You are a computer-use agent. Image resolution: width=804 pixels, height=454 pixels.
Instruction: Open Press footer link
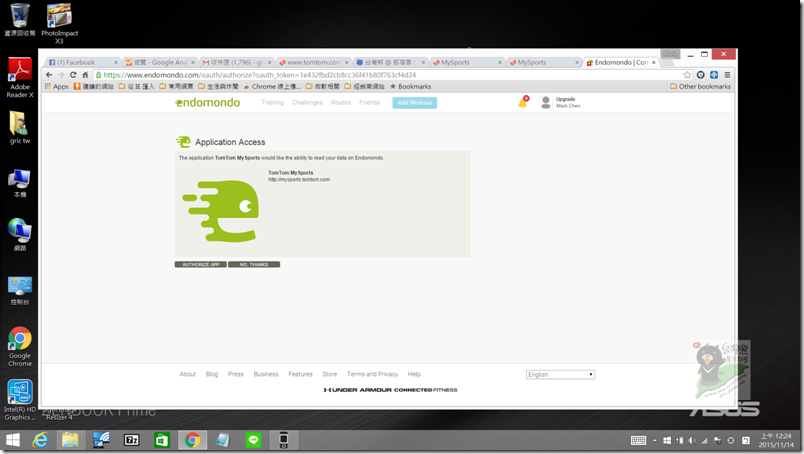point(236,374)
